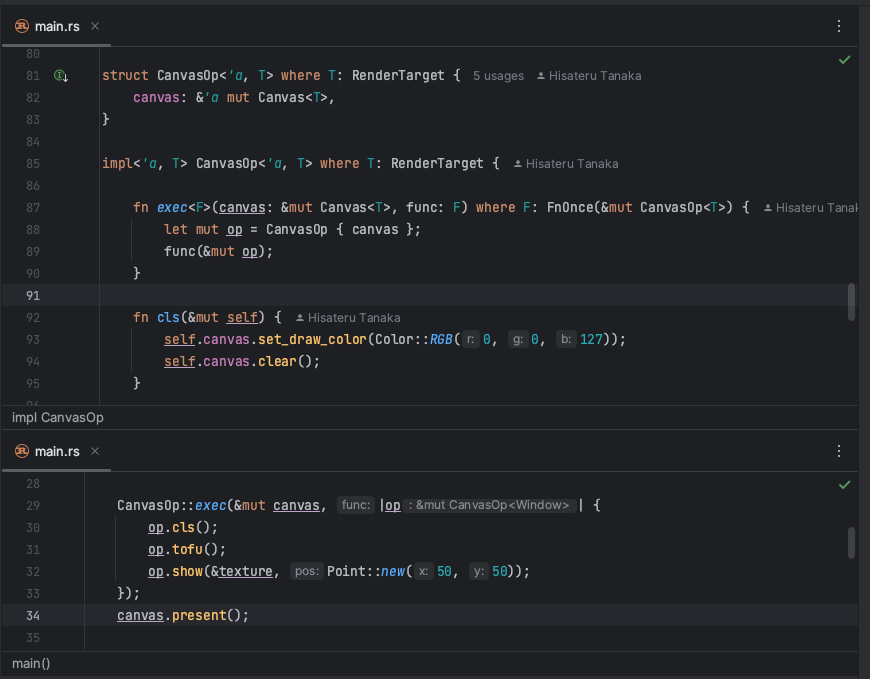Click the '&mut CanvasOp<Window>' type hint
This screenshot has height=679, width=870.
(x=489, y=505)
